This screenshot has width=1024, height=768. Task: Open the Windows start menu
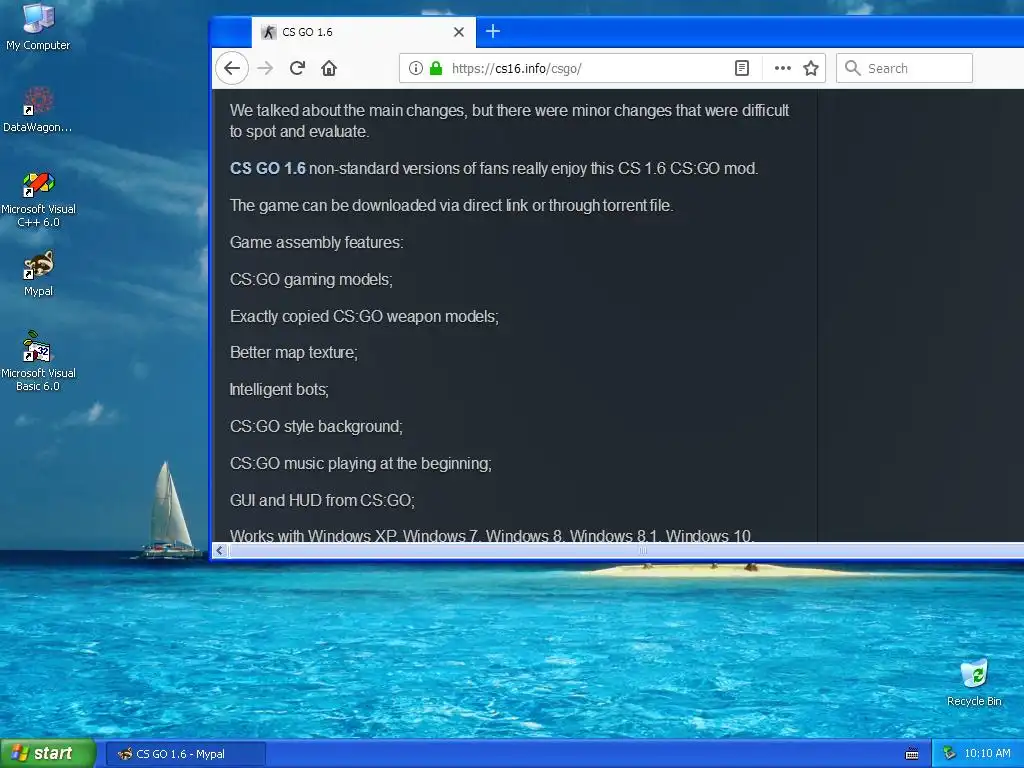pos(47,754)
